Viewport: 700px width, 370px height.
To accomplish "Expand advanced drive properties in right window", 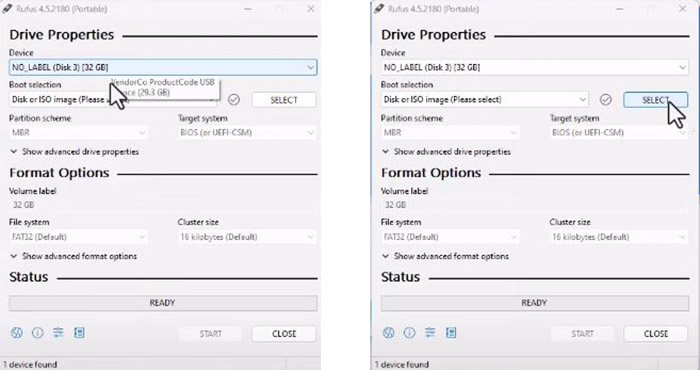I will point(446,152).
